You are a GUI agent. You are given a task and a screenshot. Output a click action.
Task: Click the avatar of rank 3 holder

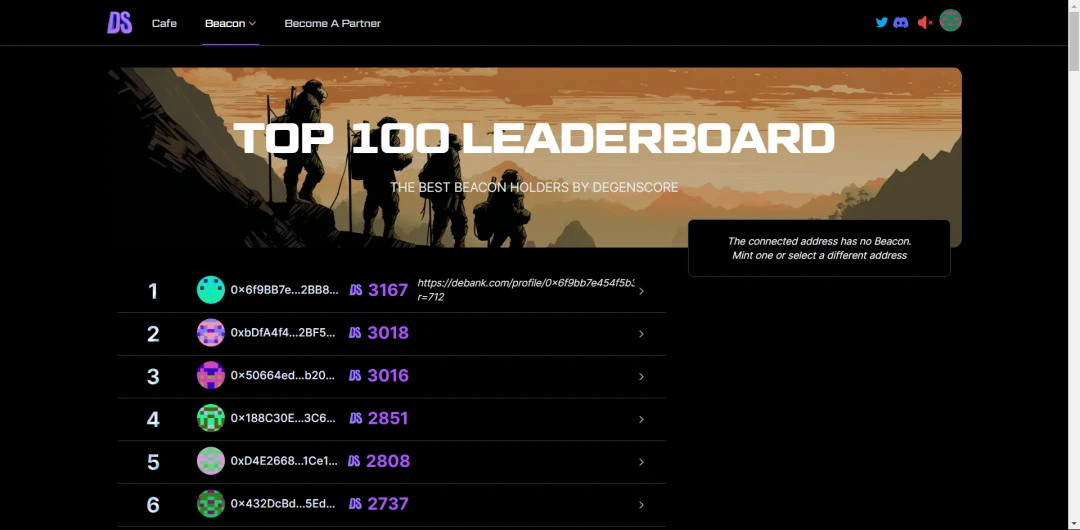coord(211,376)
